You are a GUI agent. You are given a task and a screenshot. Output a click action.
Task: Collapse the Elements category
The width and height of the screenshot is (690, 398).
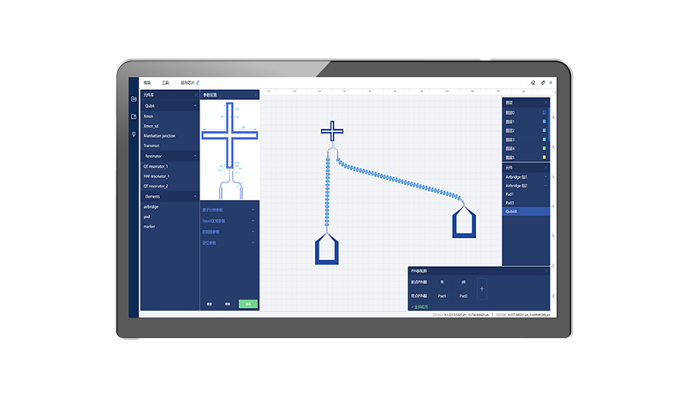tap(195, 196)
